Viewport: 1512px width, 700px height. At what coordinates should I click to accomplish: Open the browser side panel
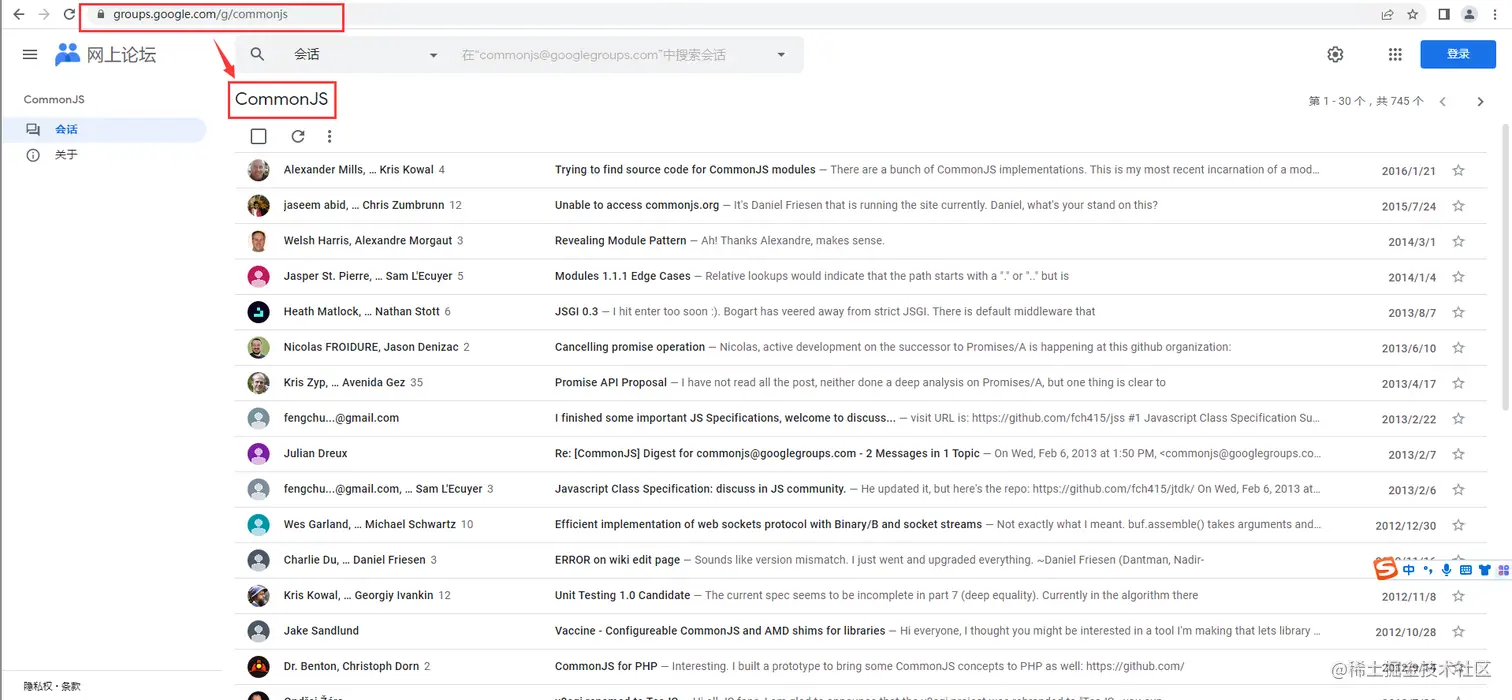coord(1444,14)
